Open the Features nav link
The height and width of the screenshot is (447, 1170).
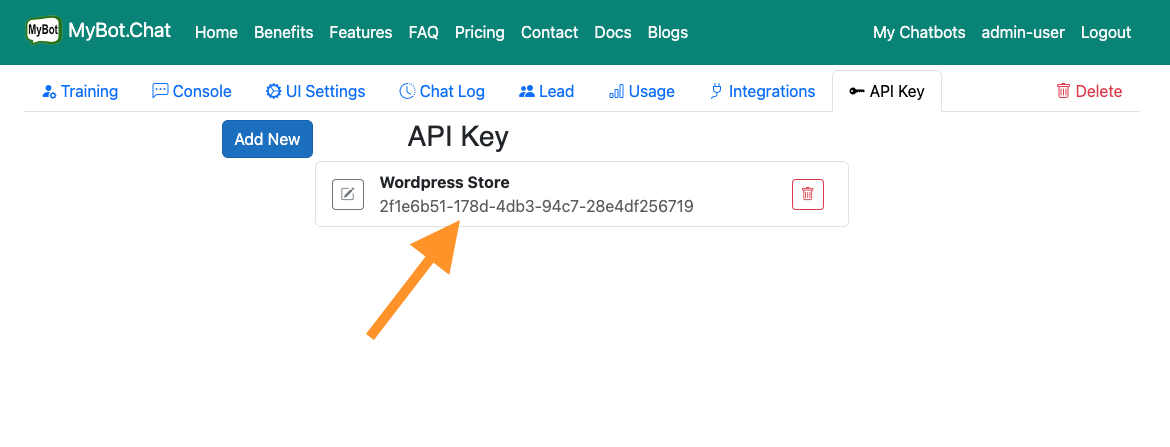[360, 32]
